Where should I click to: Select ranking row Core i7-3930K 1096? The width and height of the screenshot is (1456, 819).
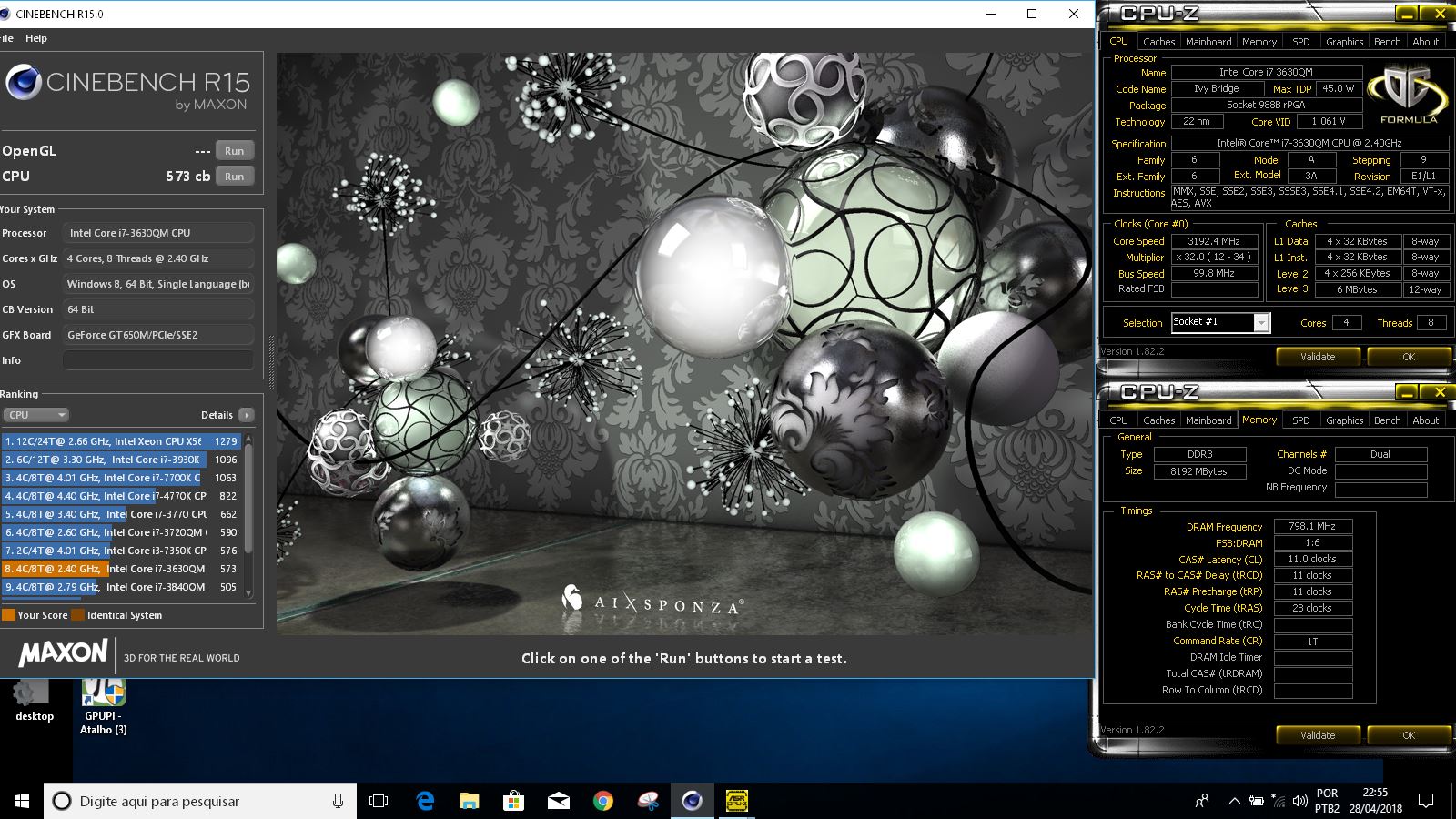click(121, 460)
